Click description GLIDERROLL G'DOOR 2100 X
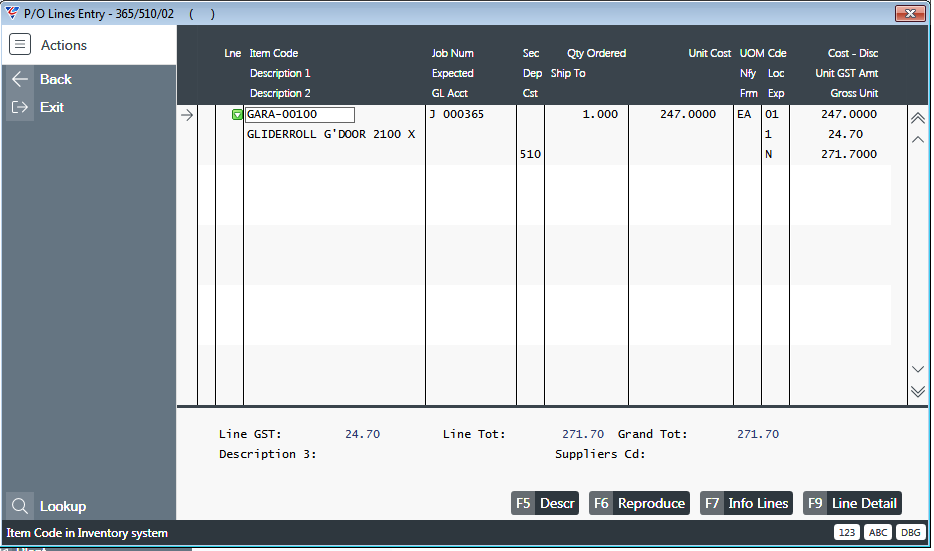Image resolution: width=934 pixels, height=551 pixels. [331, 135]
